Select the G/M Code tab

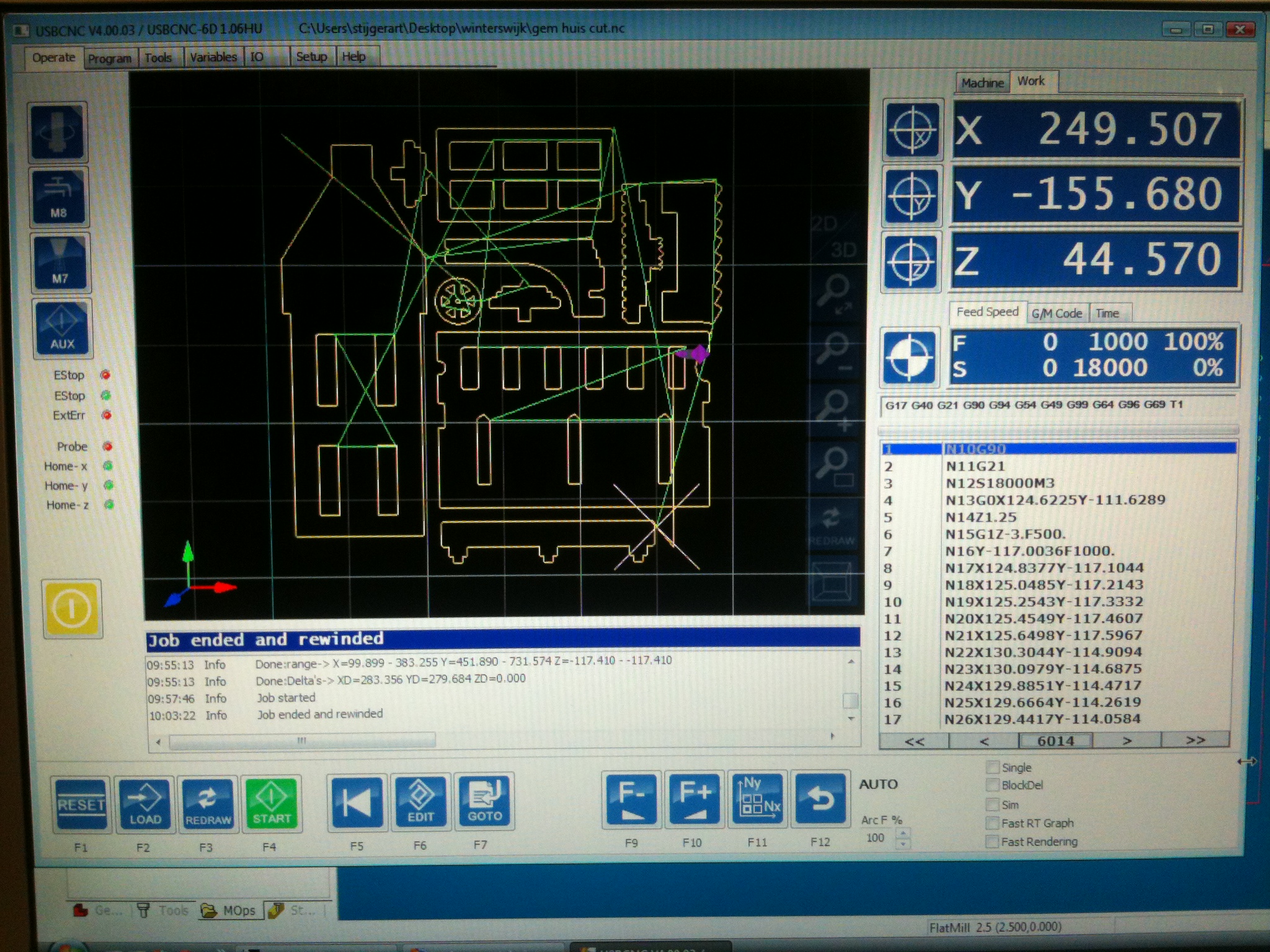pos(1057,314)
